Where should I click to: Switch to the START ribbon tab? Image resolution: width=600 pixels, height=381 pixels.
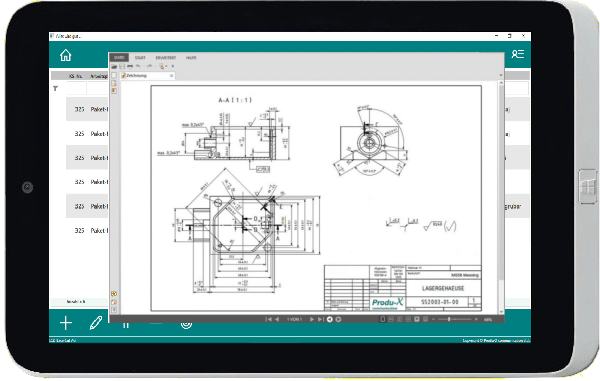click(140, 58)
